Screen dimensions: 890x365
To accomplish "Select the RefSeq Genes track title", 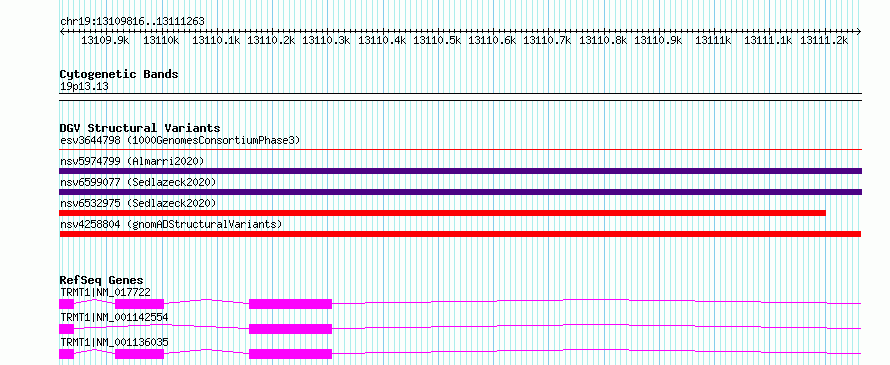I will click(102, 280).
